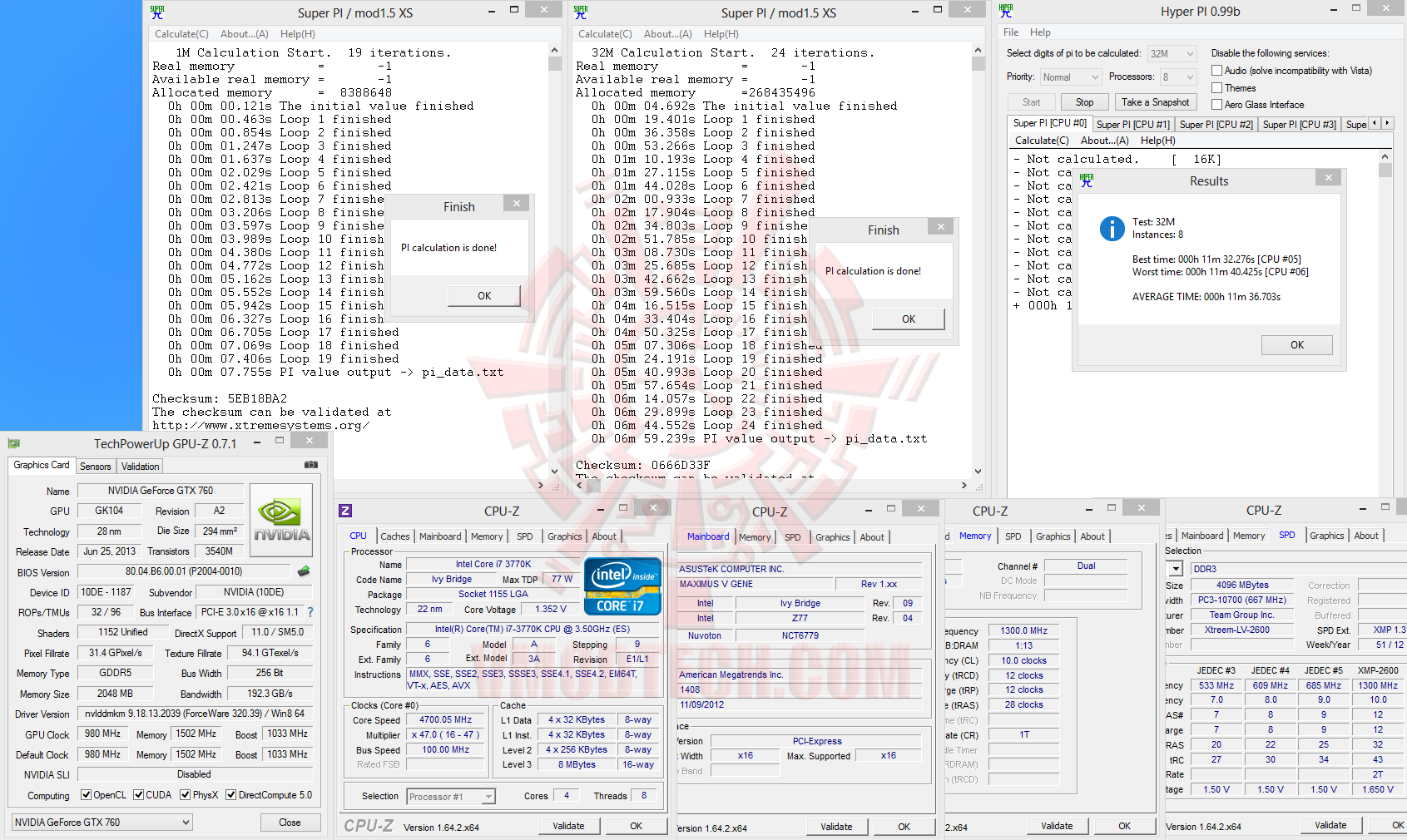The width and height of the screenshot is (1407, 840).
Task: Click the Super PI icon in the 32M window
Action: tap(581, 12)
